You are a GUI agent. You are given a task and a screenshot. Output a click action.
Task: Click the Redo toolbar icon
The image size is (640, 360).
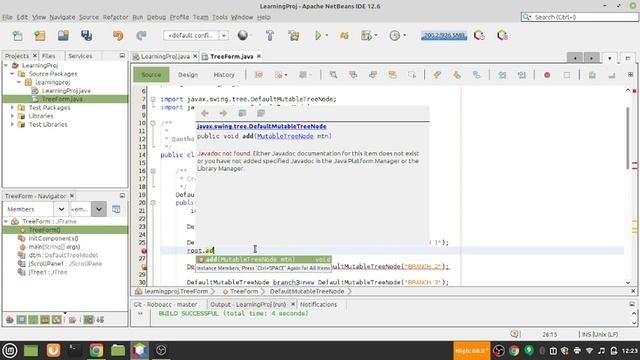(141, 36)
